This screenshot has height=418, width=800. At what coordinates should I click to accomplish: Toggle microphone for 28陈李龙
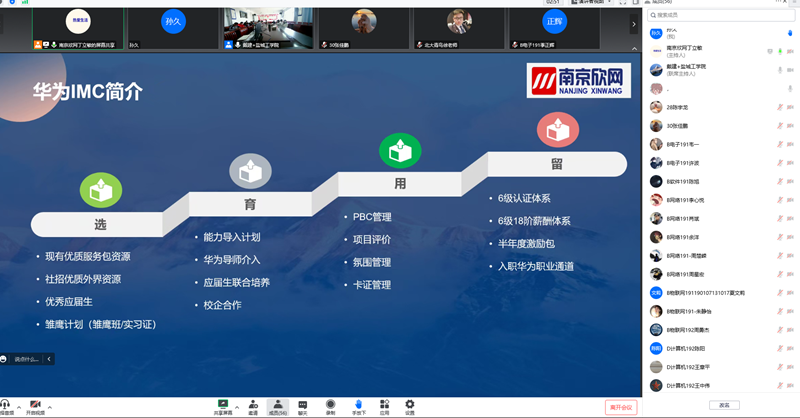click(x=778, y=107)
